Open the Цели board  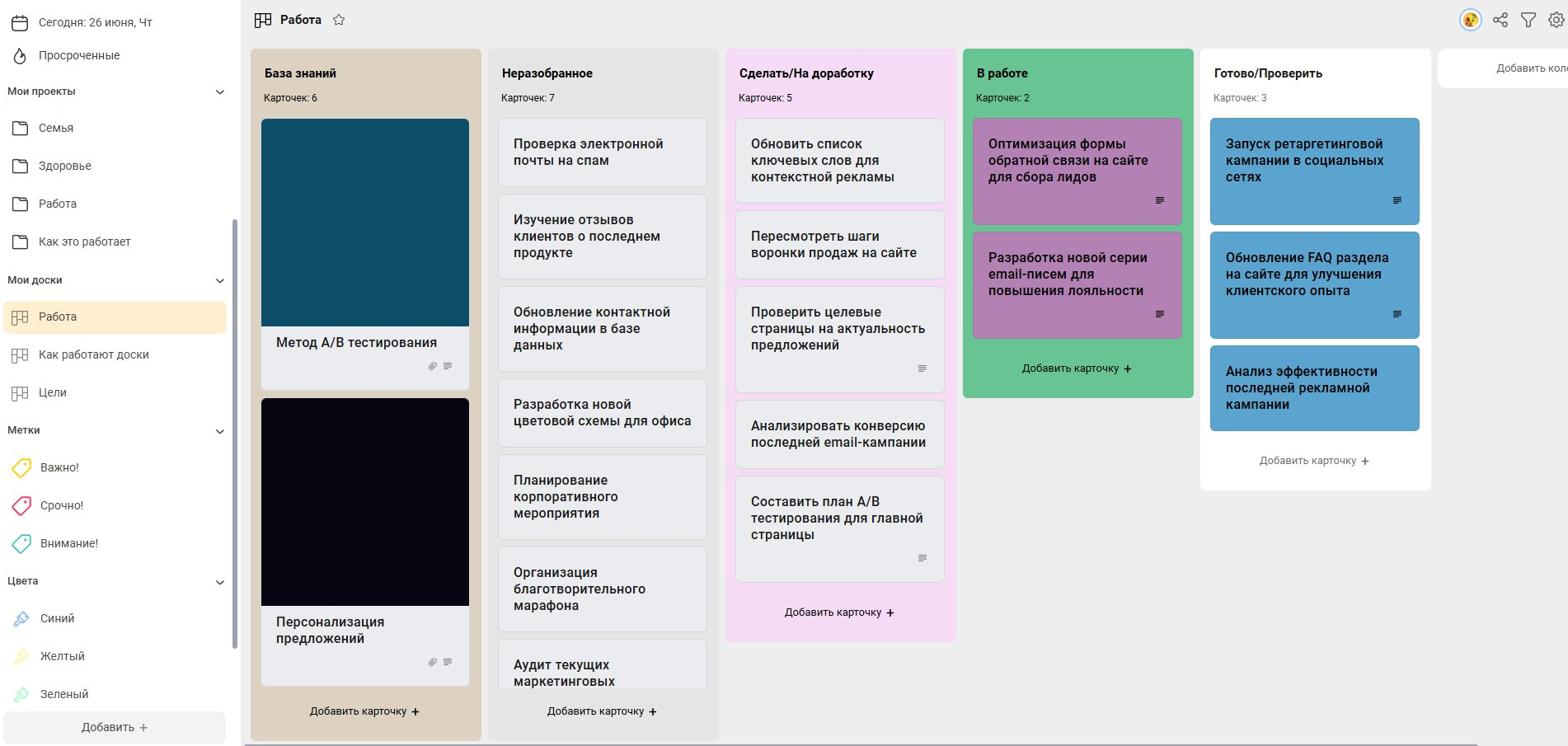point(53,392)
